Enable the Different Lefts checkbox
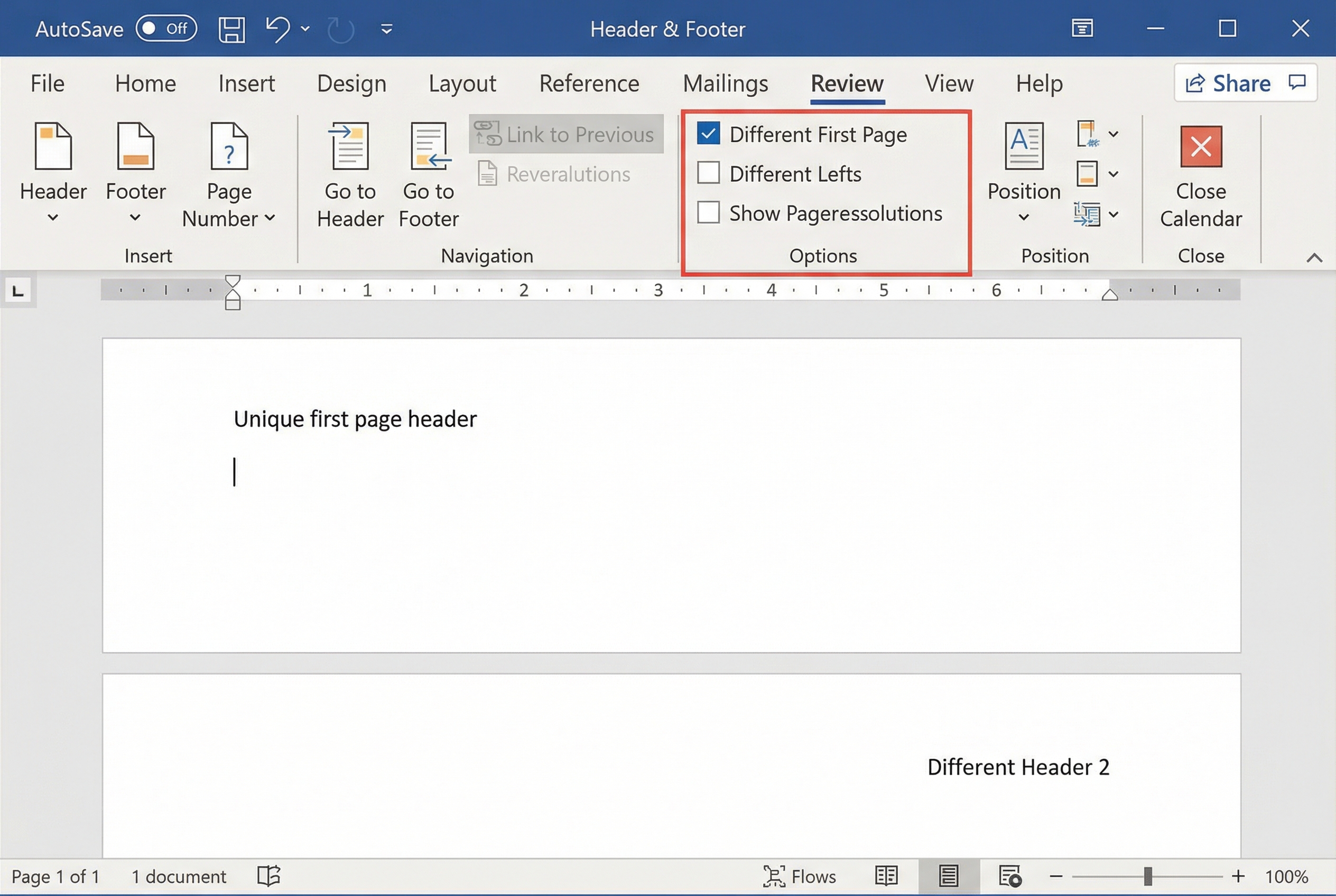1336x896 pixels. click(x=709, y=174)
